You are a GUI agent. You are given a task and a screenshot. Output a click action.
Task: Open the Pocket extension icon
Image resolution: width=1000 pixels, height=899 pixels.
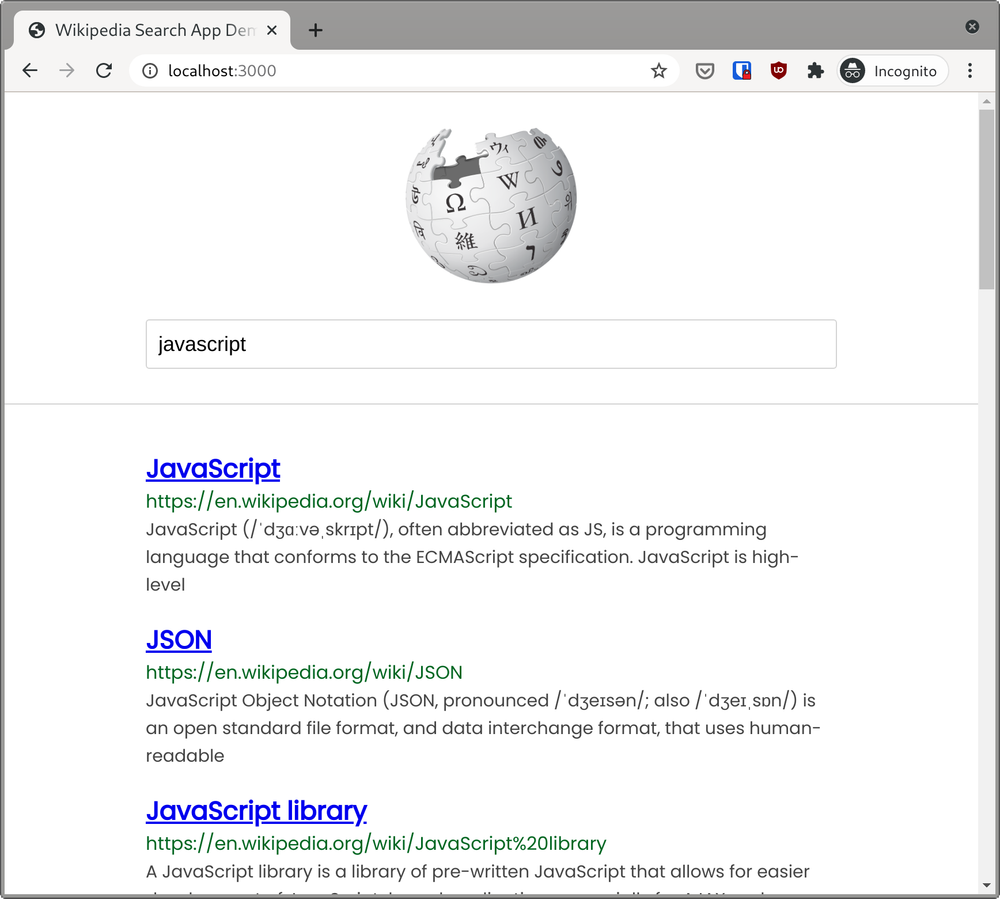705,71
